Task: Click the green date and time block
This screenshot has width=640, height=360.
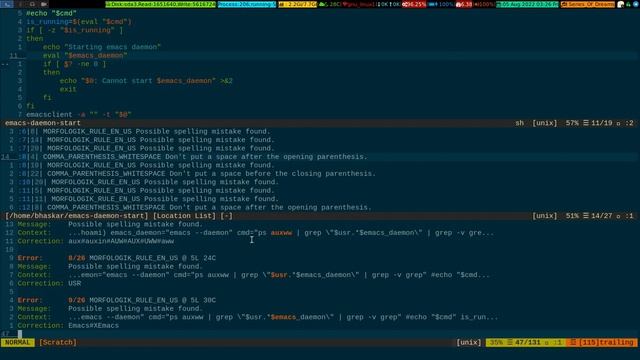Action: 527,4
